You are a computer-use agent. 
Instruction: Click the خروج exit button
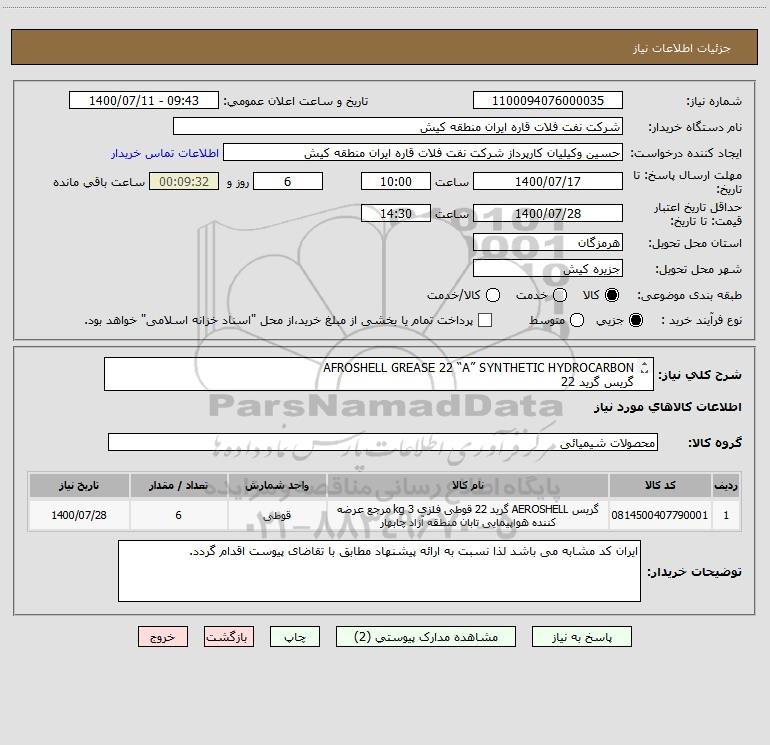coord(163,636)
